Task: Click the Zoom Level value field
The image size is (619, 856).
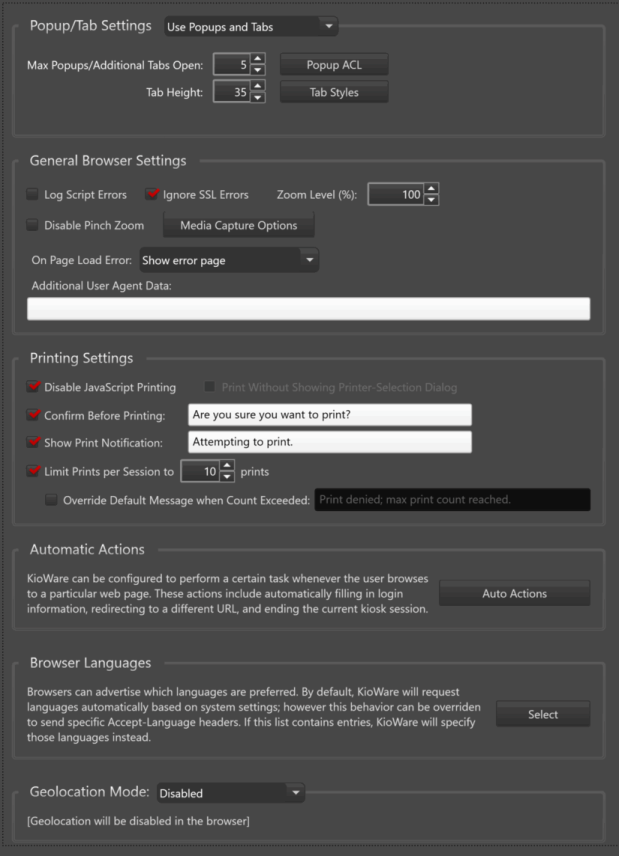Action: tap(396, 194)
